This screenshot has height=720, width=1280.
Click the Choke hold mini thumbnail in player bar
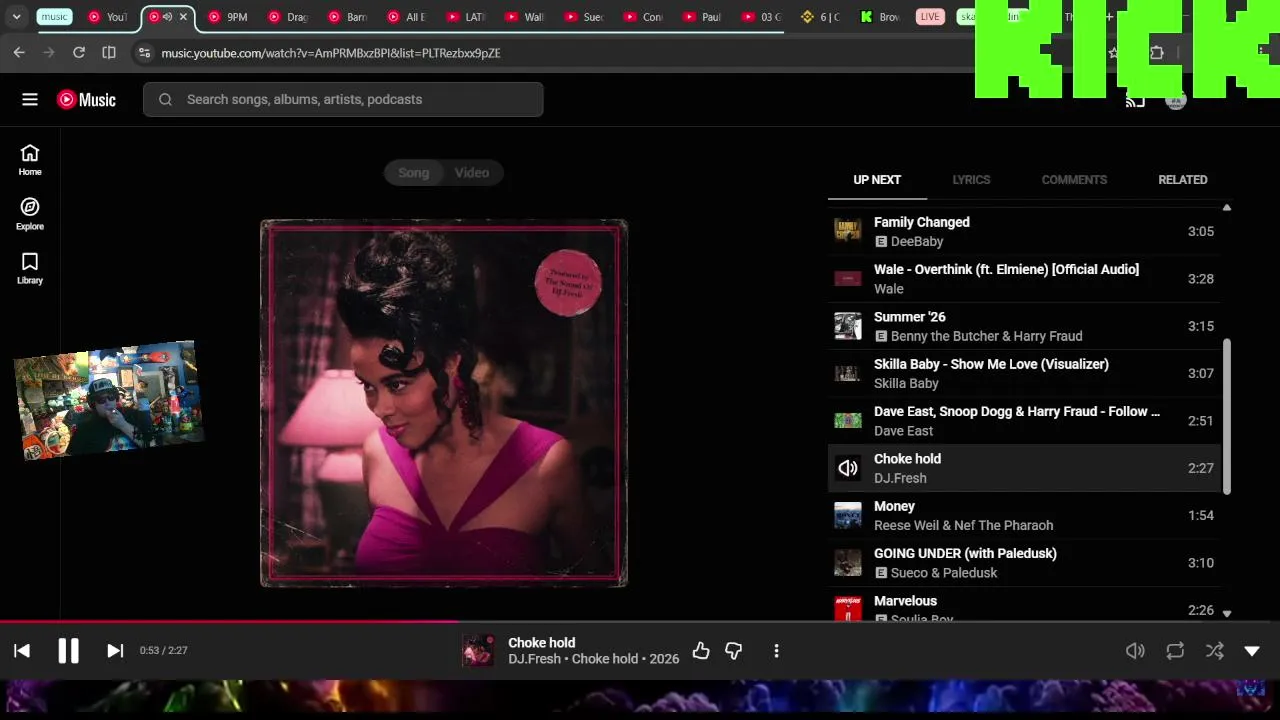pos(478,651)
